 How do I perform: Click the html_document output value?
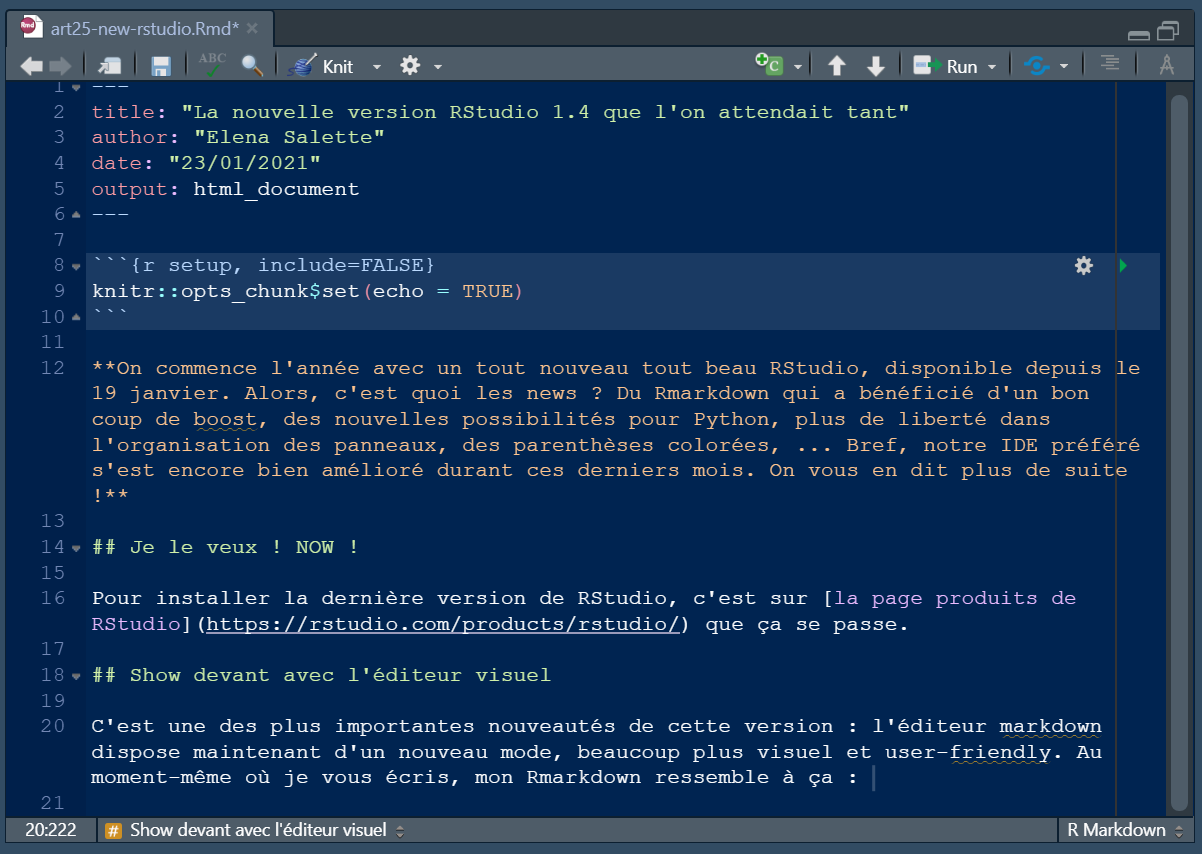tap(277, 189)
